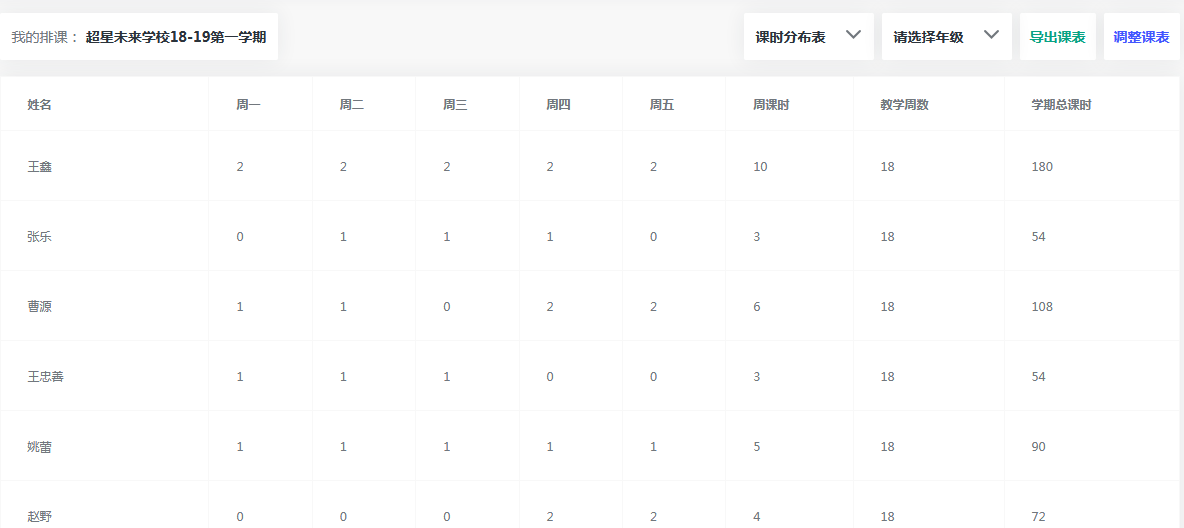Click 姚蕾's 周课时 value 5
Screen dimensions: 1184x528
757,446
